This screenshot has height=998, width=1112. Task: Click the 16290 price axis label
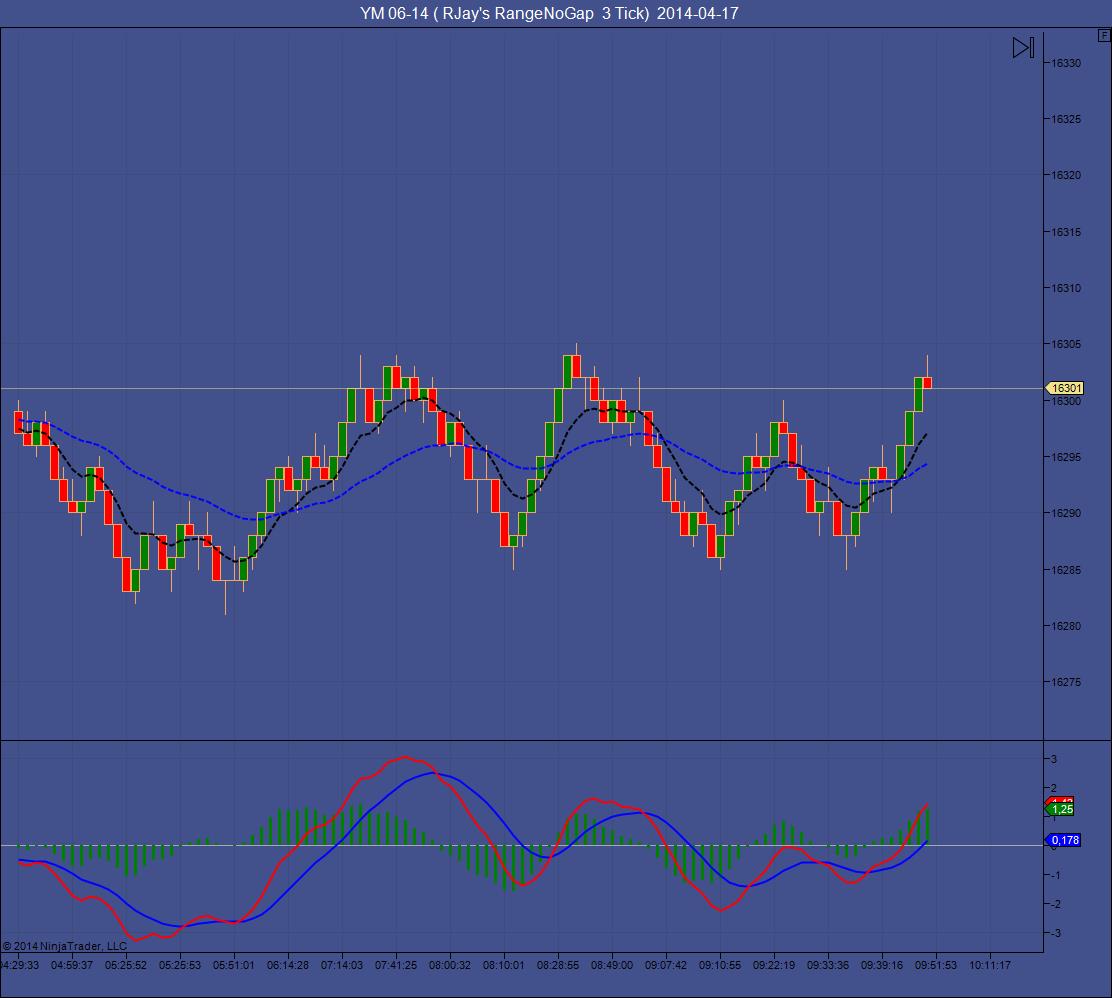pos(1065,513)
